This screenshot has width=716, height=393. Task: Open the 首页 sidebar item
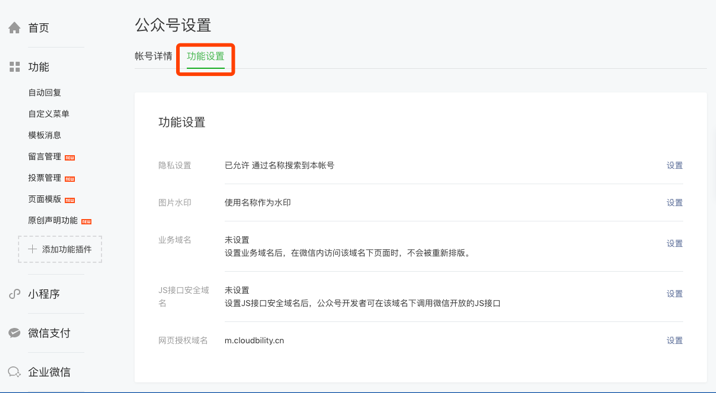click(x=38, y=28)
